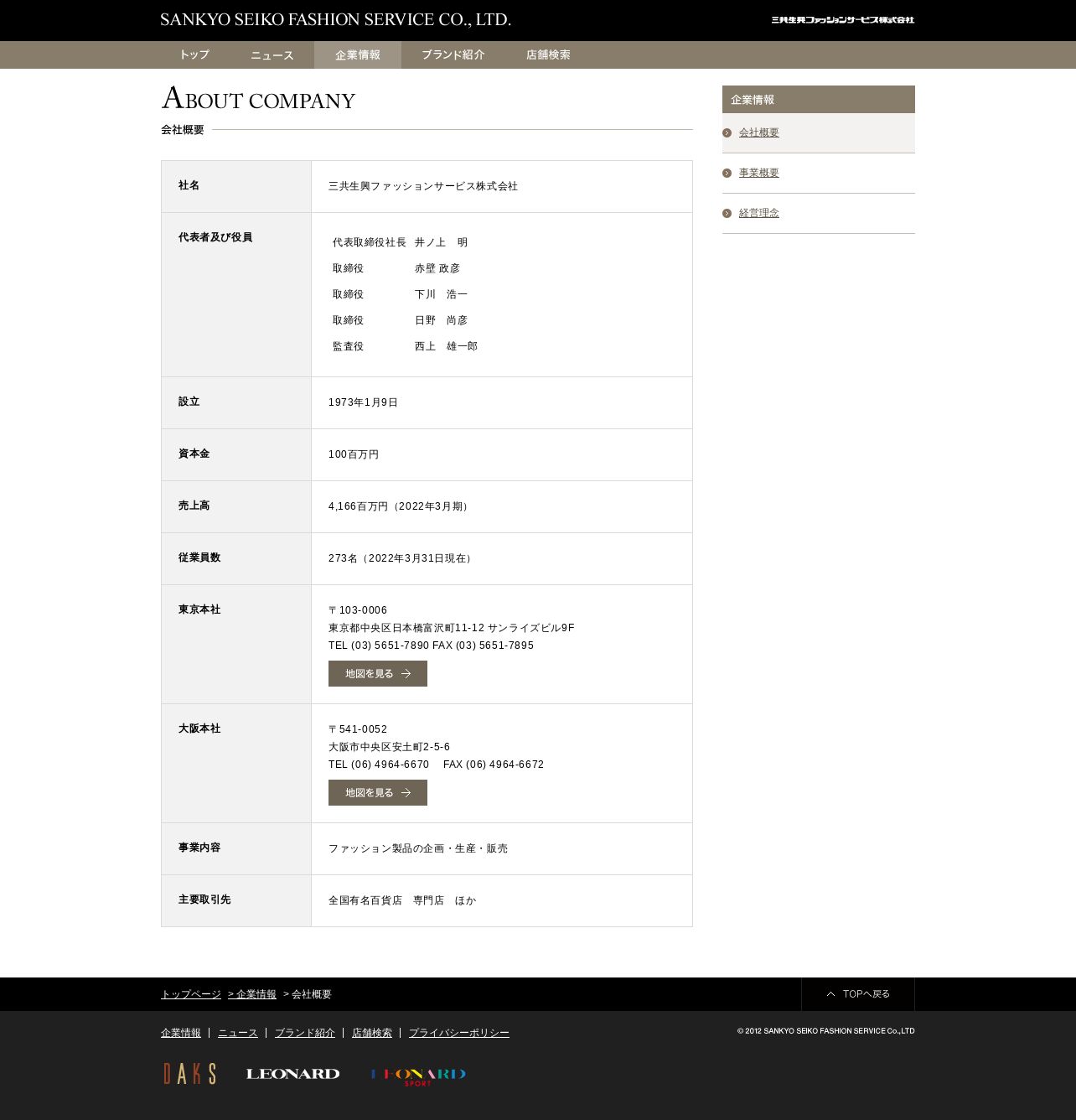Open the LEONARD brand logo link
The width and height of the screenshot is (1076, 1120).
tap(292, 1074)
